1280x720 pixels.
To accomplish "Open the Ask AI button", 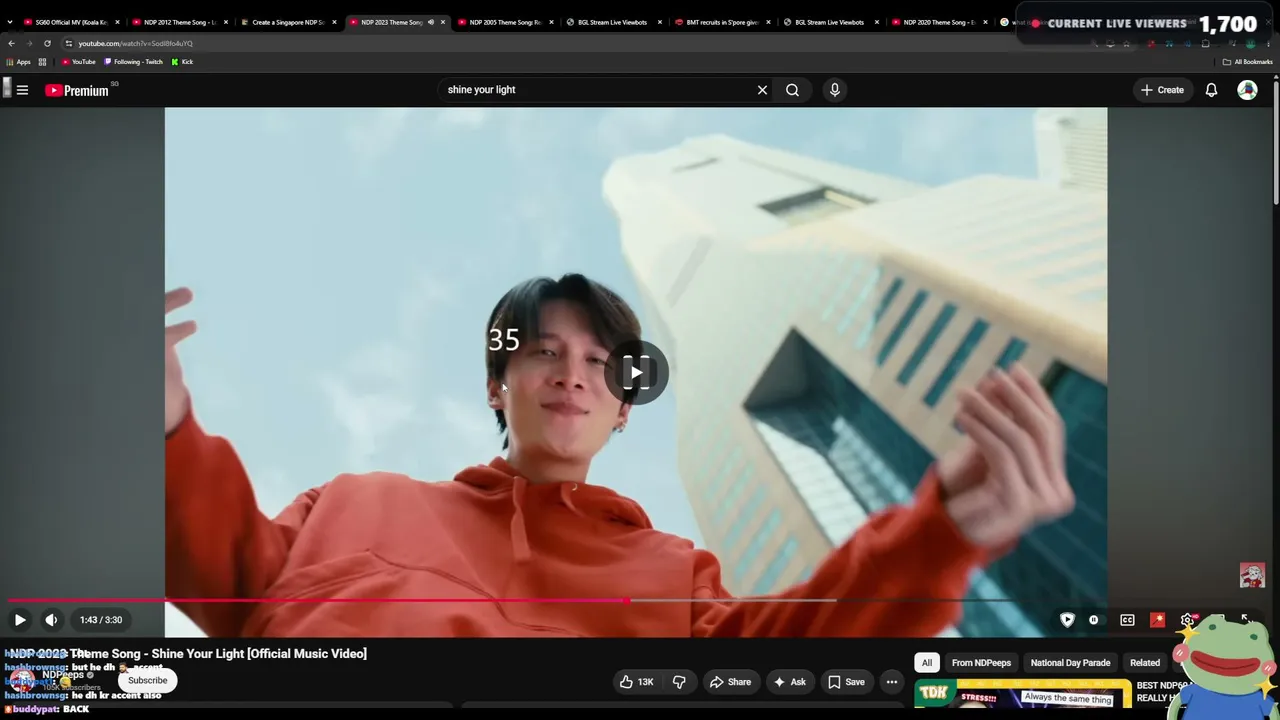I will (x=789, y=682).
